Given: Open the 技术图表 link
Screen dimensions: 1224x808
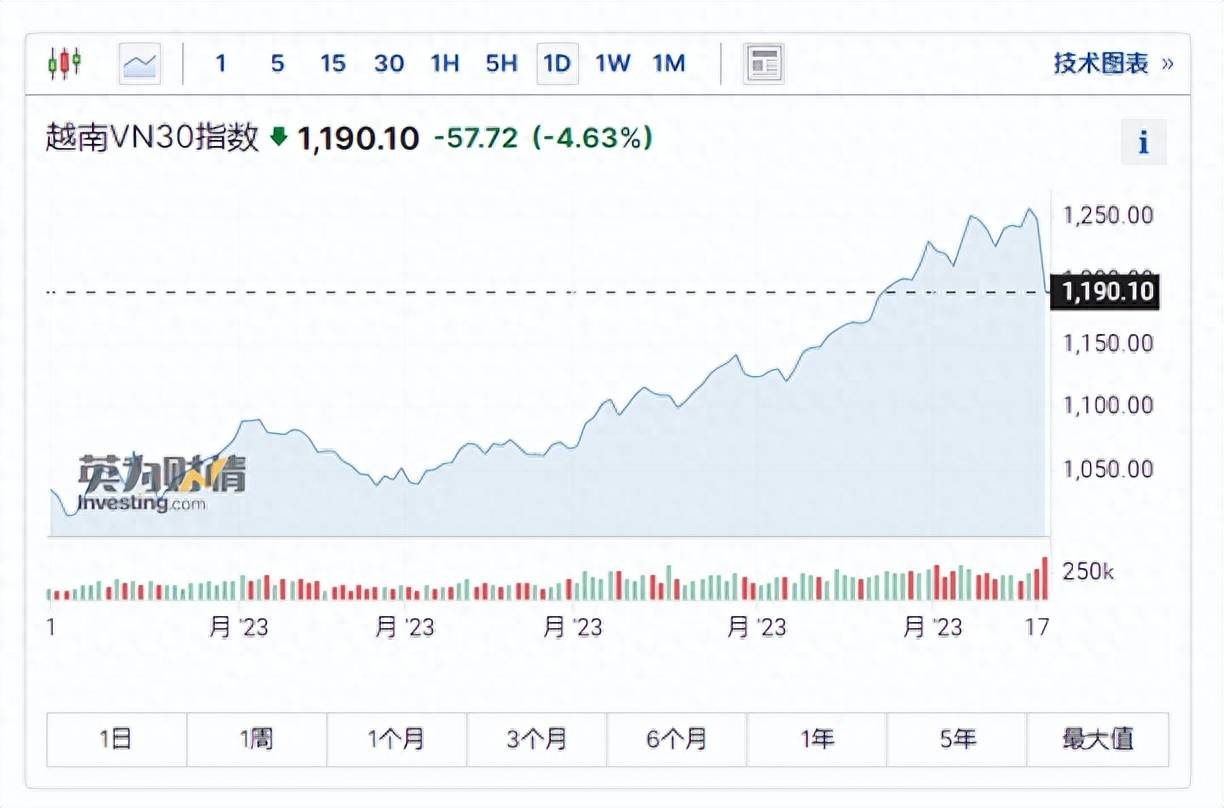Looking at the screenshot, I should [x=1100, y=64].
